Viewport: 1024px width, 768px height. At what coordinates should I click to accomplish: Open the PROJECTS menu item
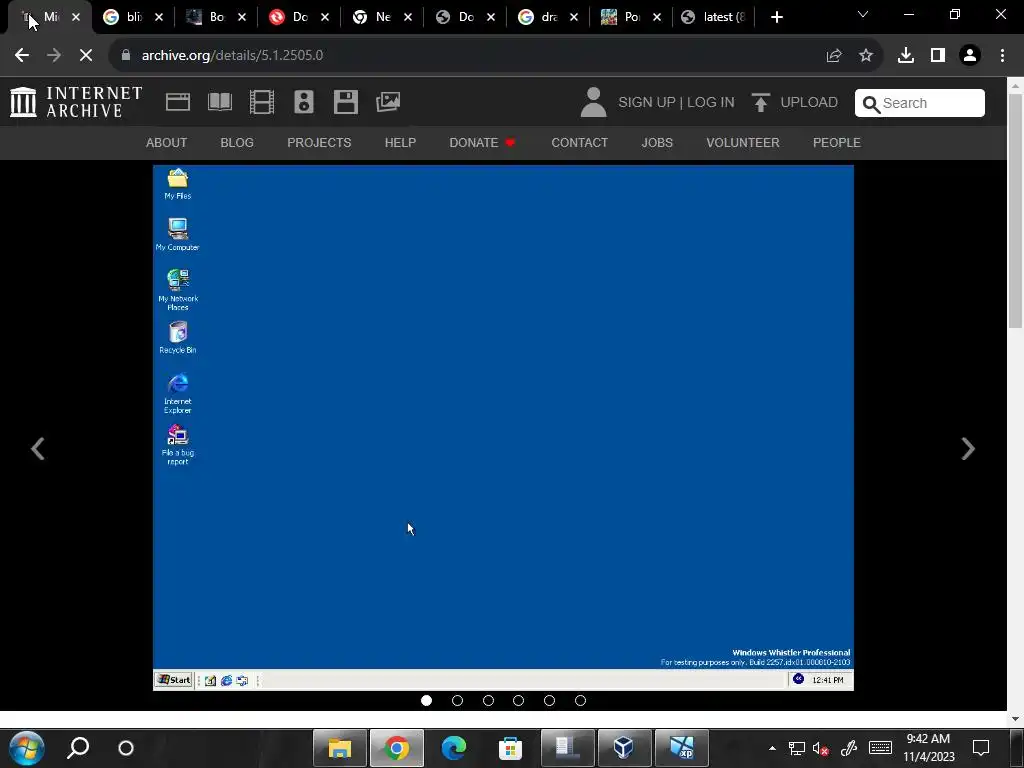coord(319,142)
